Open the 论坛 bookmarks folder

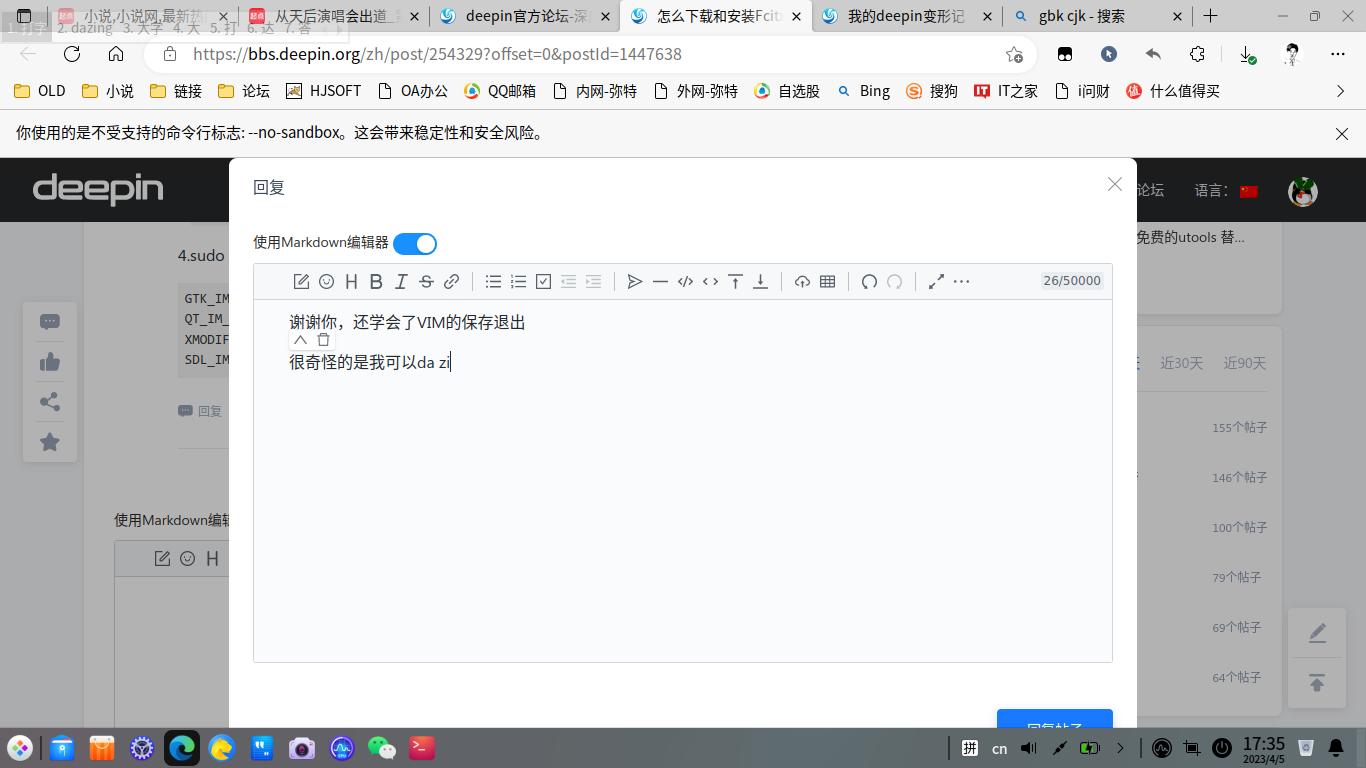(244, 91)
